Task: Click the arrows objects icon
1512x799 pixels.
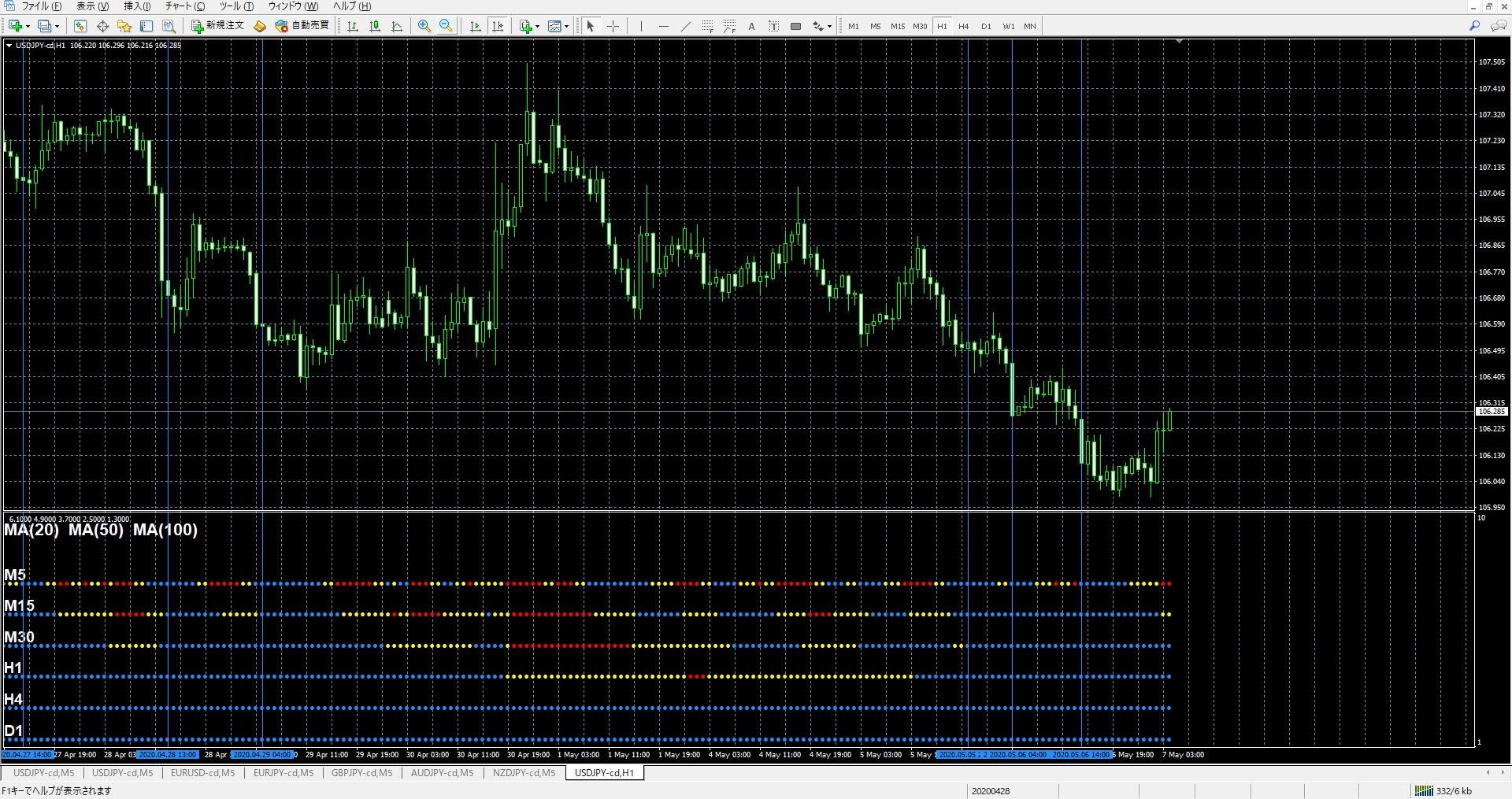Action: [818, 26]
